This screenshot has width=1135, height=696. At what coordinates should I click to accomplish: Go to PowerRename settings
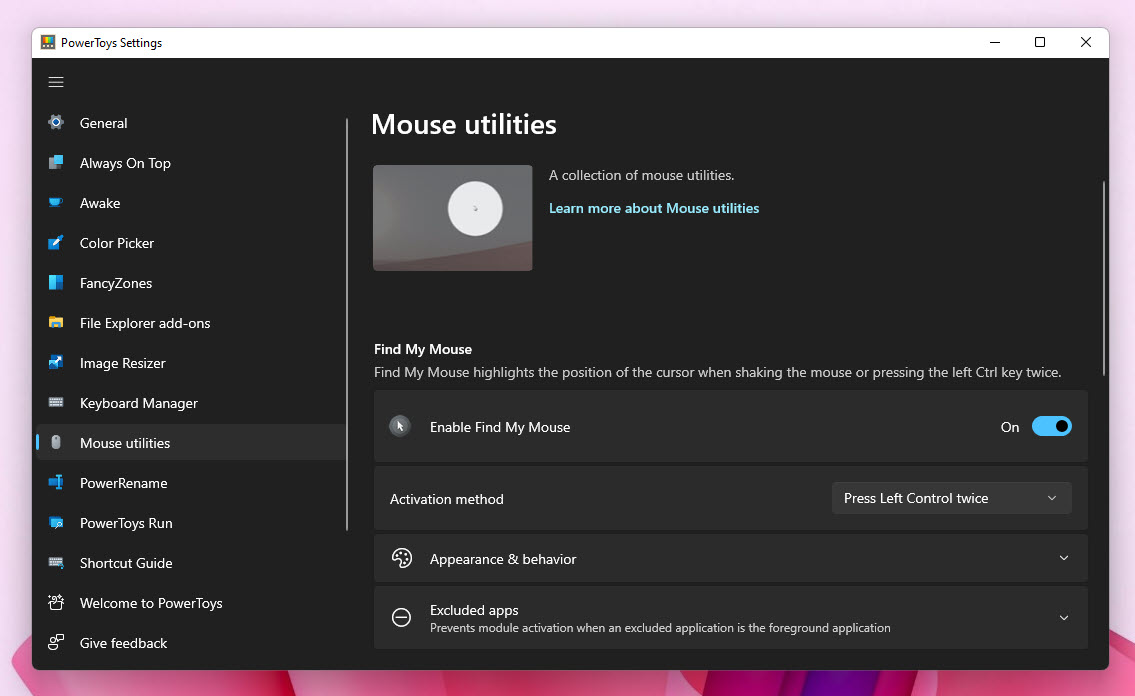tap(191, 483)
